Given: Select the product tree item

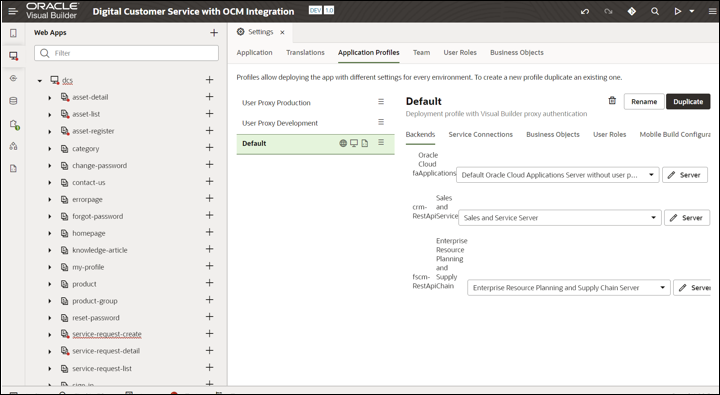Looking at the screenshot, I should click(x=84, y=284).
